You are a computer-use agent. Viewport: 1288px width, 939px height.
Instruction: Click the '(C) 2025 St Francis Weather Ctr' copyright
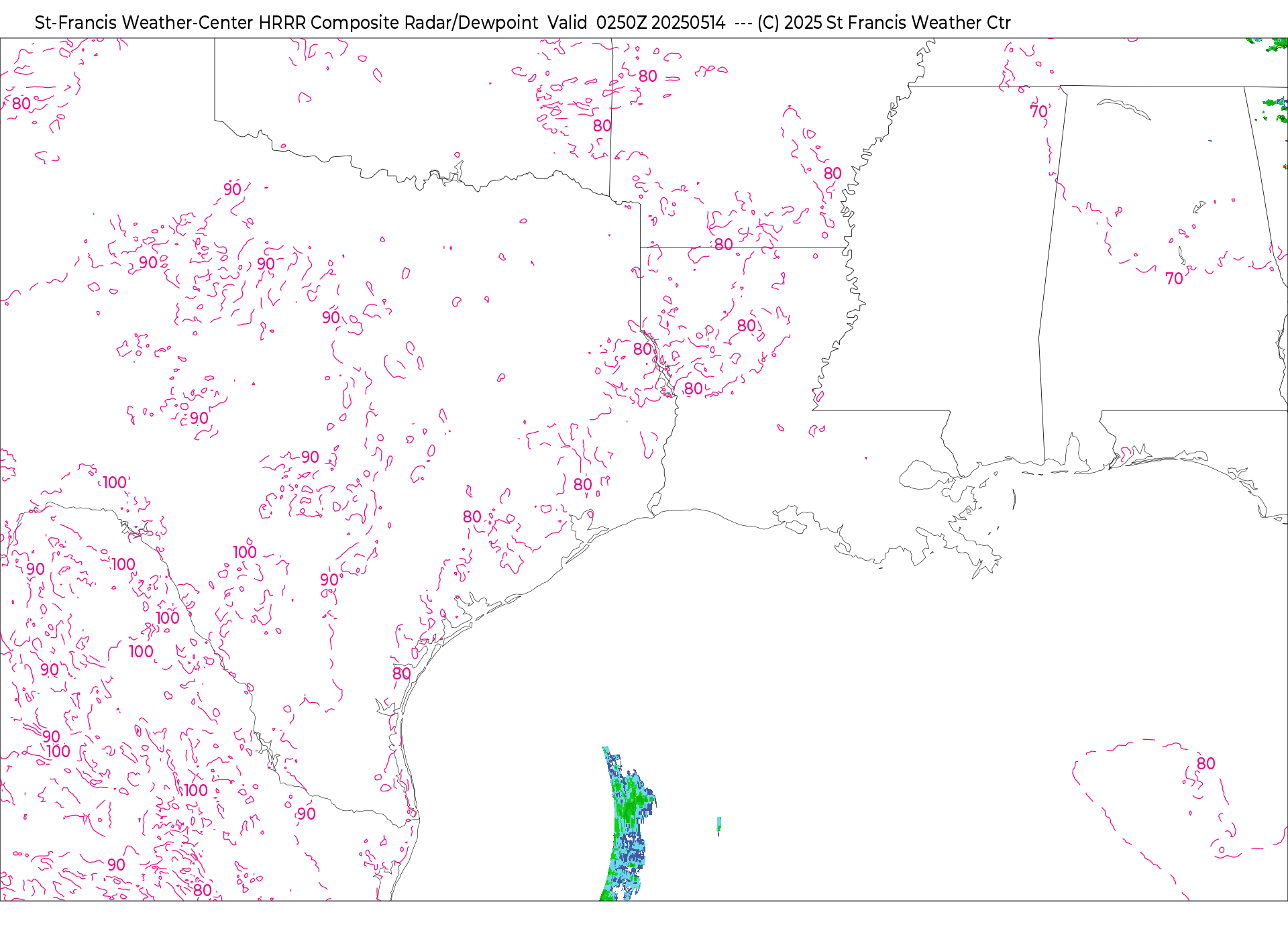pyautogui.click(x=884, y=23)
